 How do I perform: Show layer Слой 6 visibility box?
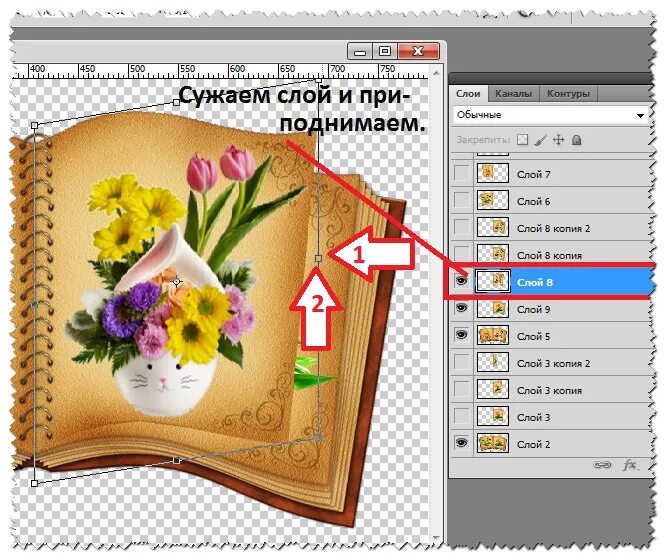point(461,200)
